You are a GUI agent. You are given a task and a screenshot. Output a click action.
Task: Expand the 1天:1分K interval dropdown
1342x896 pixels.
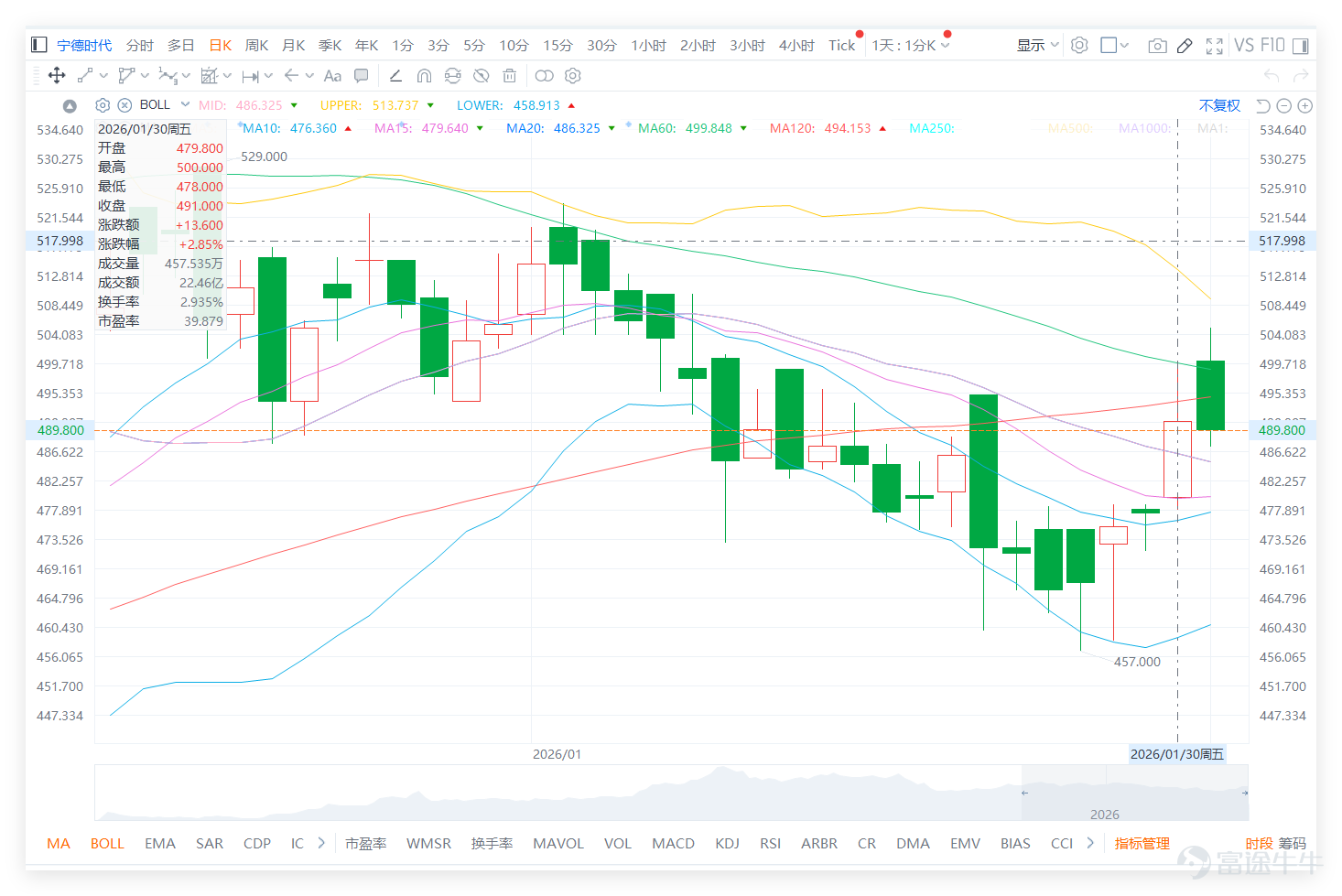(x=946, y=45)
